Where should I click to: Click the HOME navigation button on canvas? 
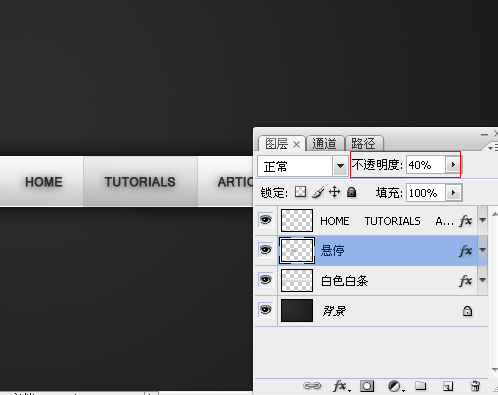(44, 182)
